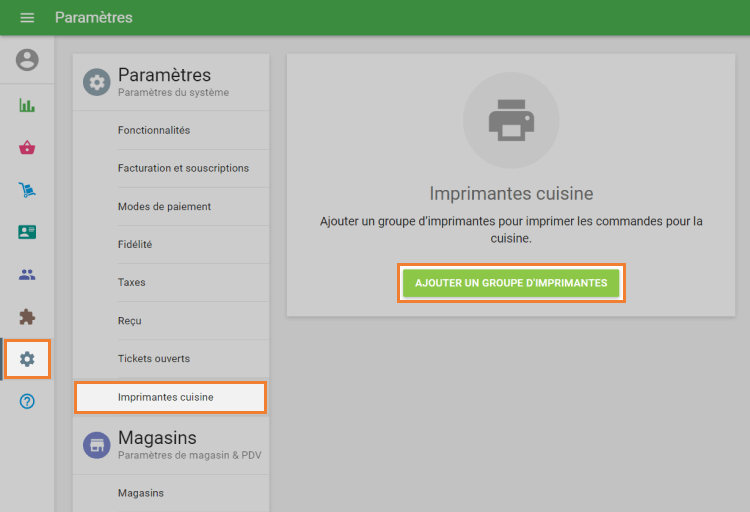Image resolution: width=750 pixels, height=512 pixels.
Task: Select the settings gear icon in sidebar
Action: (27, 359)
